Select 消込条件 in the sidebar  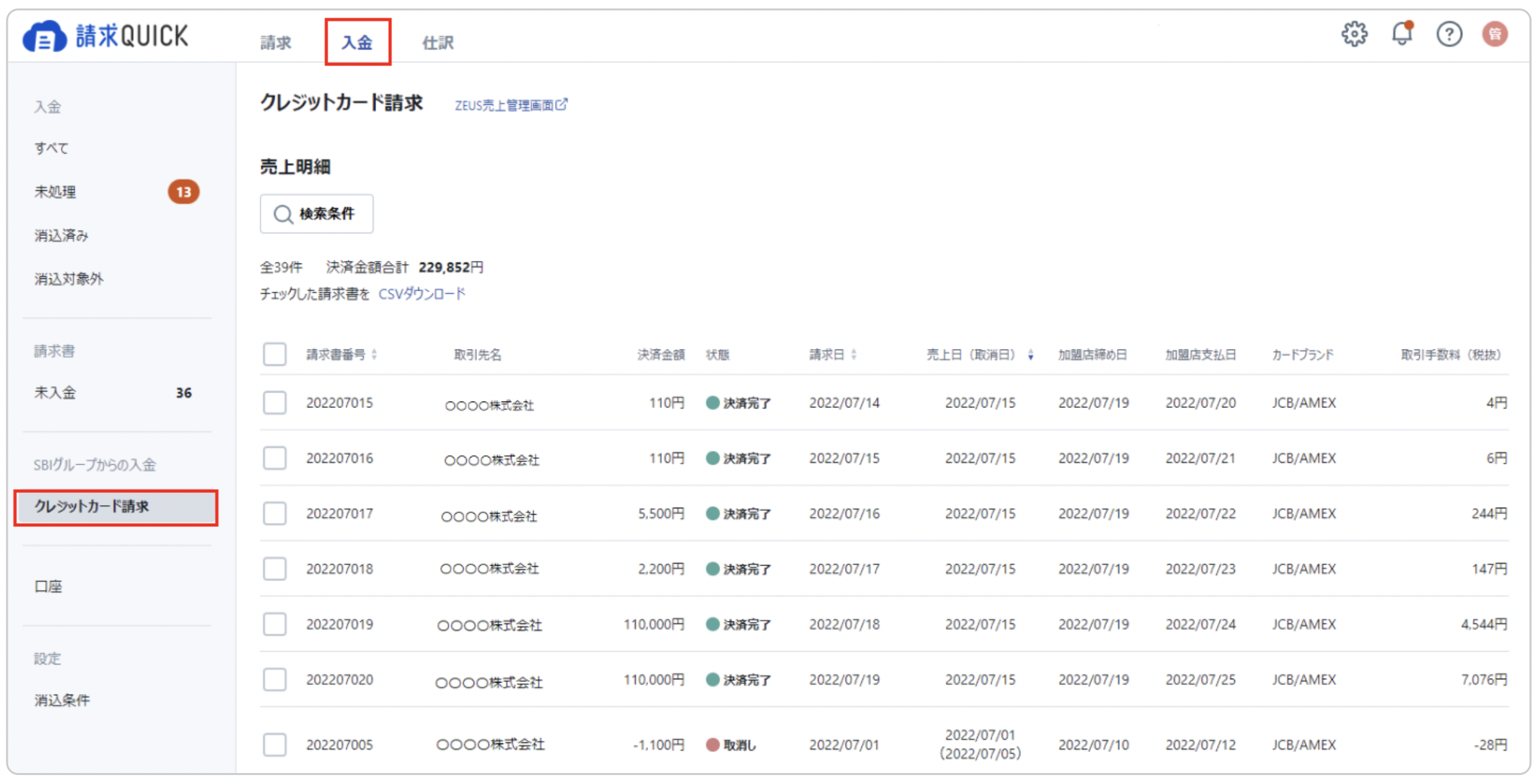62,700
